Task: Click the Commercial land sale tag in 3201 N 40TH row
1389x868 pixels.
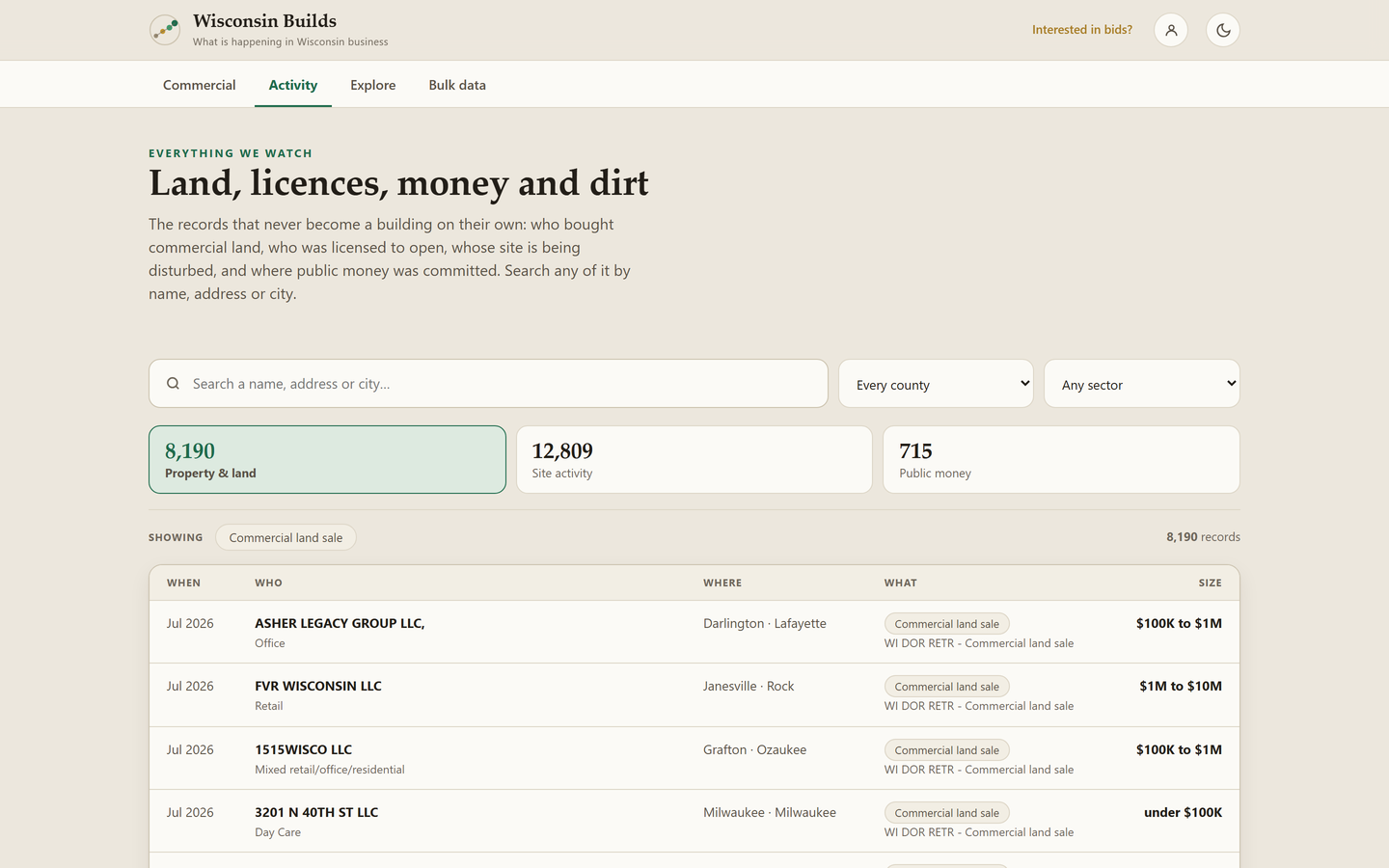Action: [x=947, y=813]
